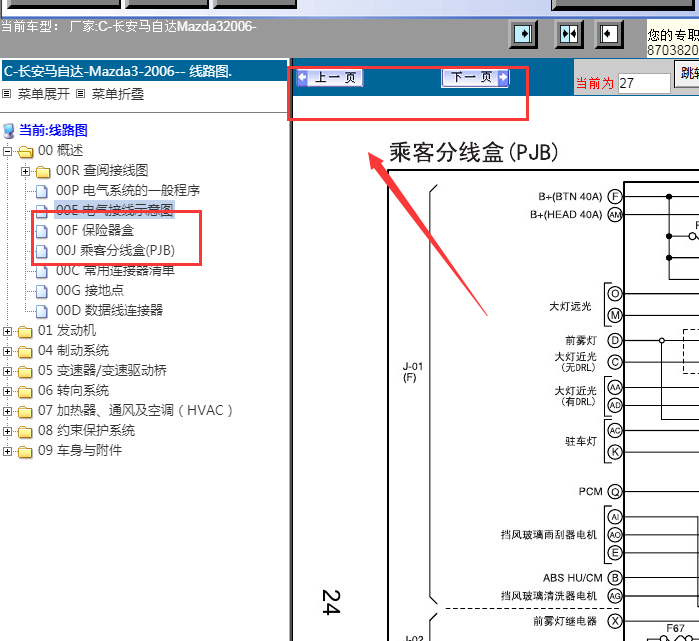Viewport: 699px width, 641px height.
Task: Click the middle split-panels arrow icon
Action: point(569,34)
